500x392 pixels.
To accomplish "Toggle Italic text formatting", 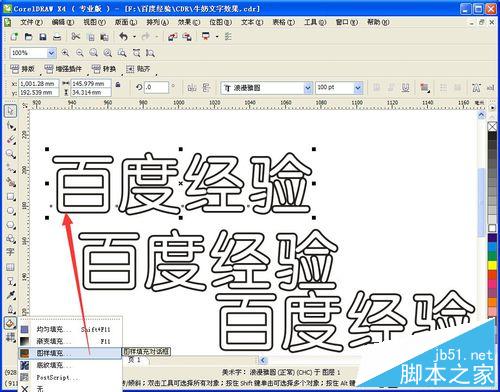I will point(391,88).
